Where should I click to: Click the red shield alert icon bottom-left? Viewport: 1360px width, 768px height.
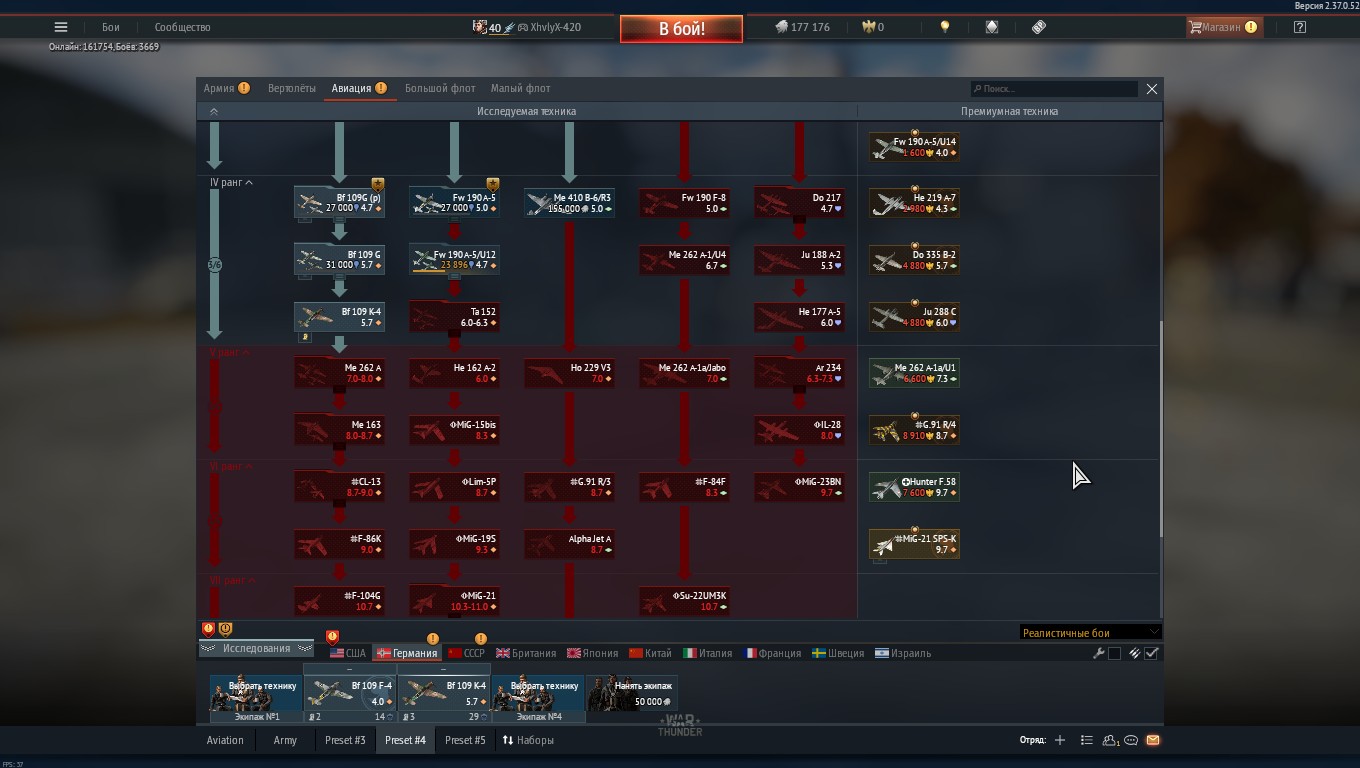(x=208, y=629)
